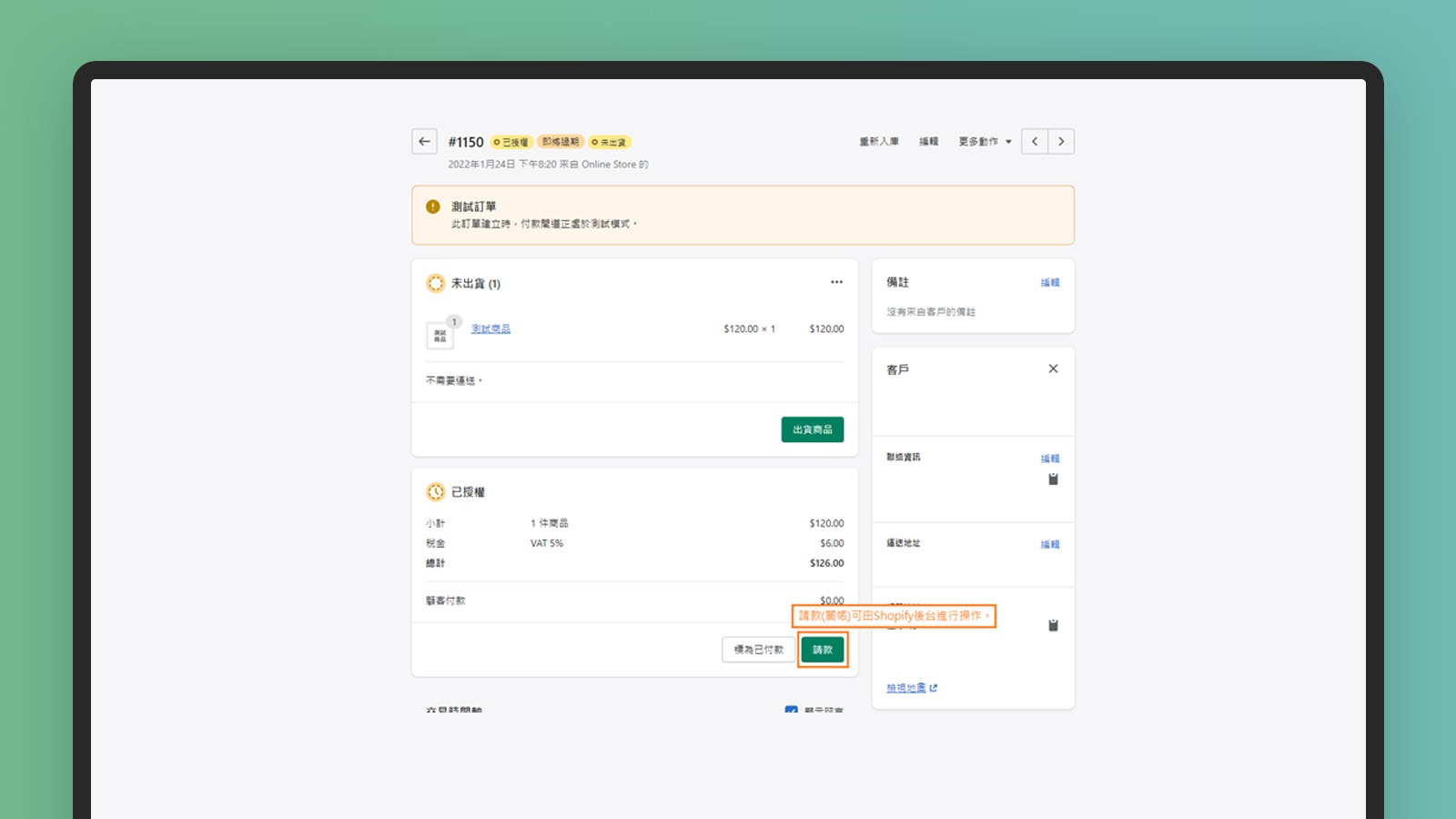Click the 標為已付款 button
The image size is (1456, 819).
pos(759,650)
